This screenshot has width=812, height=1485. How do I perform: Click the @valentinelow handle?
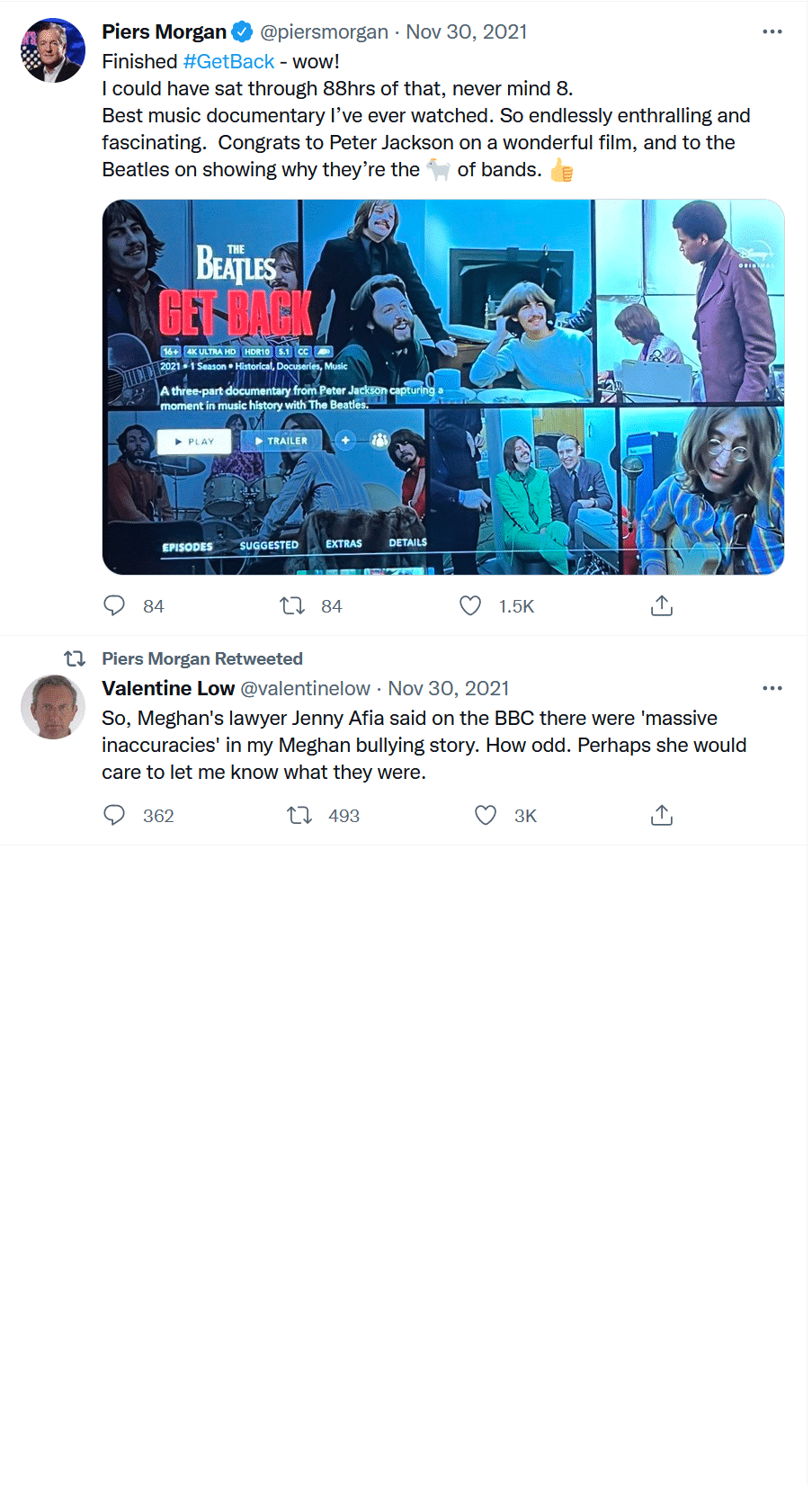tap(306, 688)
